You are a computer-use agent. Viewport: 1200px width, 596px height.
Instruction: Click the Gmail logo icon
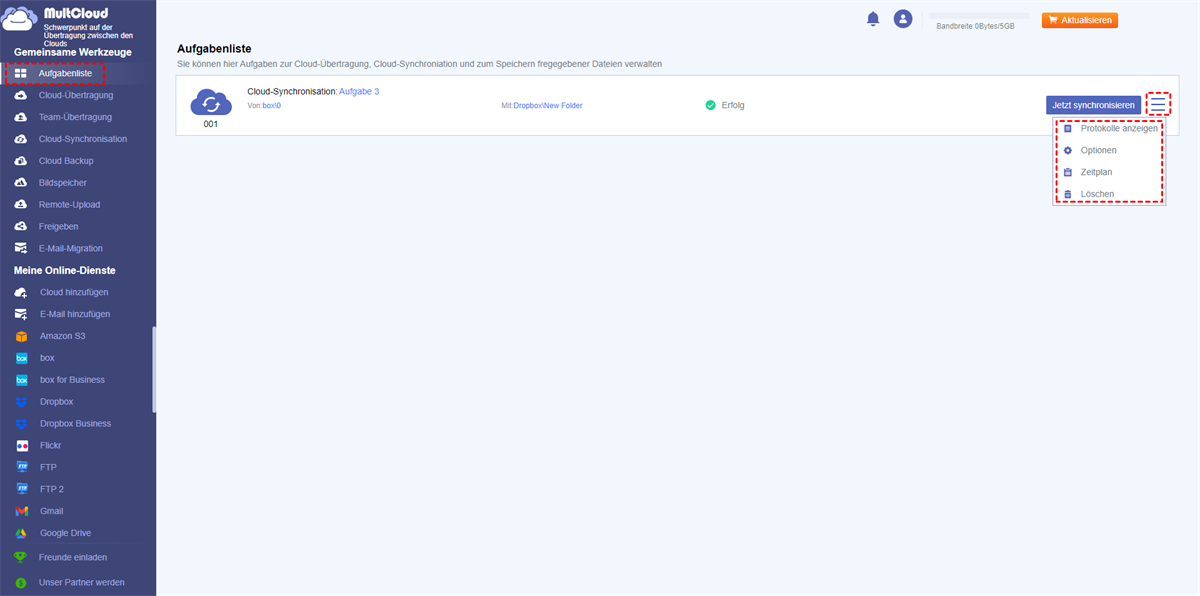tap(21, 511)
